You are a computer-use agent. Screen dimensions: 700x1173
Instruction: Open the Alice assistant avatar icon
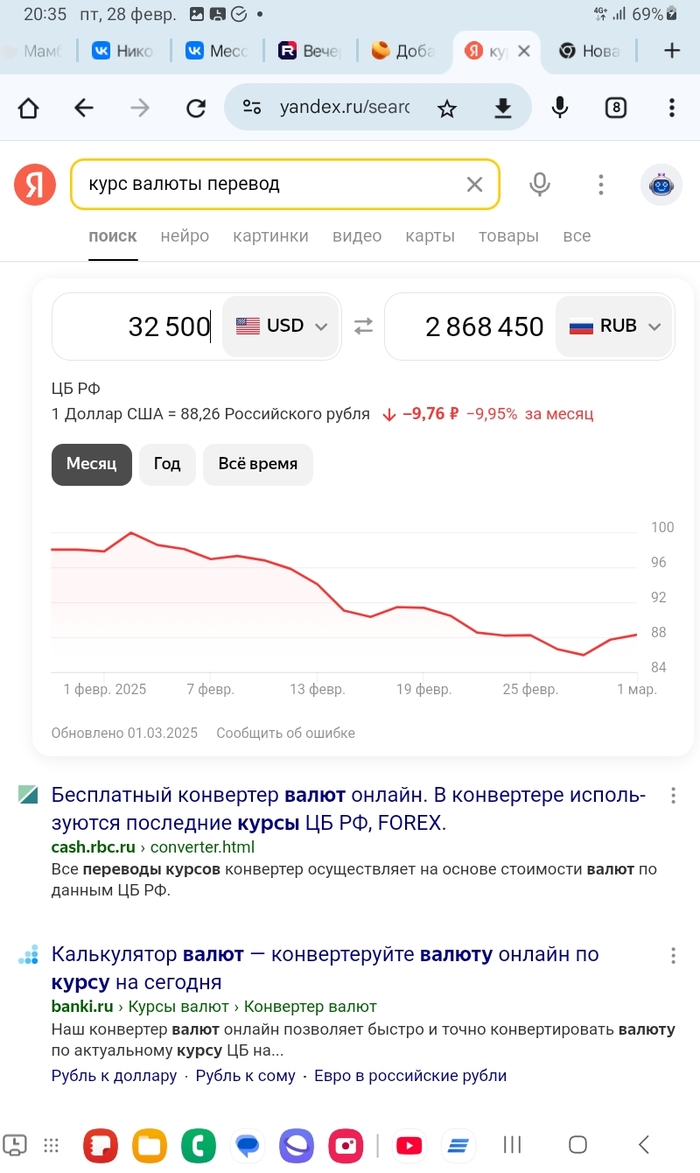[x=661, y=185]
